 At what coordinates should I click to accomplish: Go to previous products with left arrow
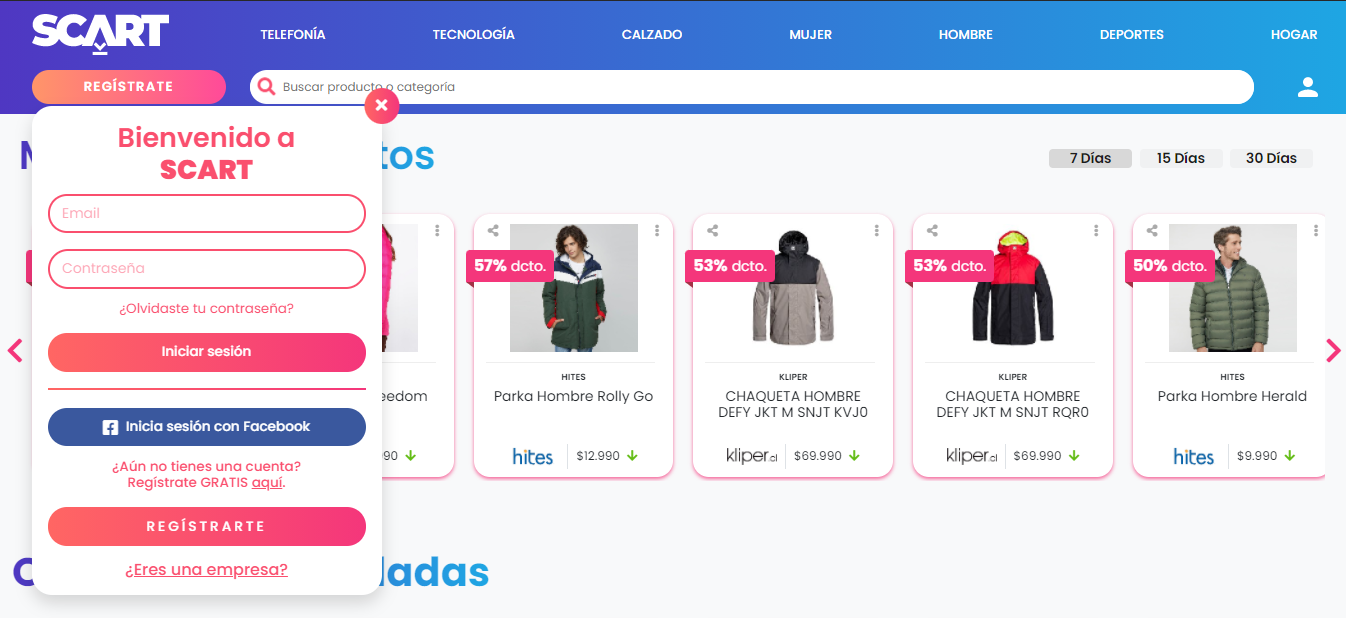[15, 350]
